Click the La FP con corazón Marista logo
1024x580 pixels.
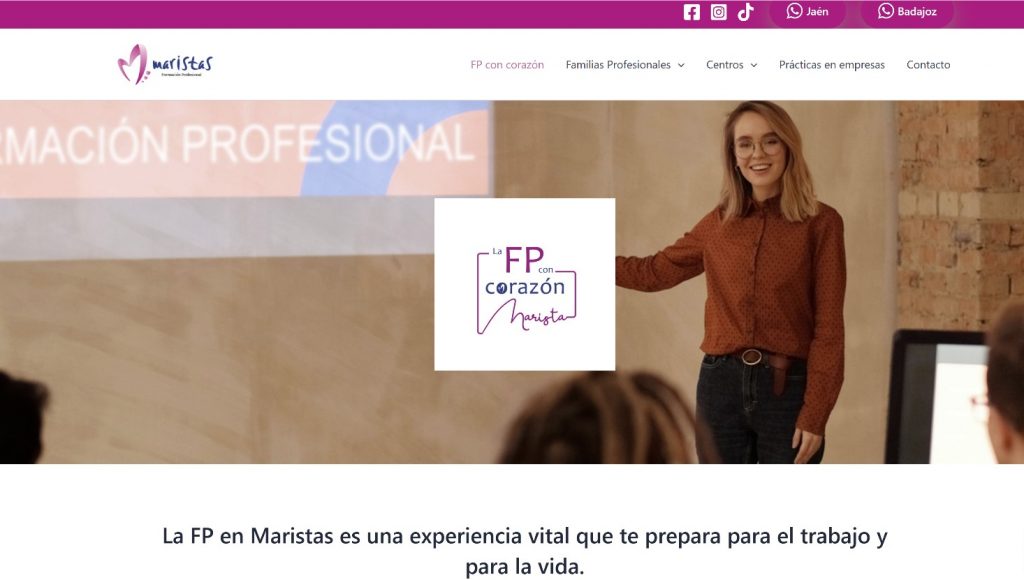click(524, 284)
